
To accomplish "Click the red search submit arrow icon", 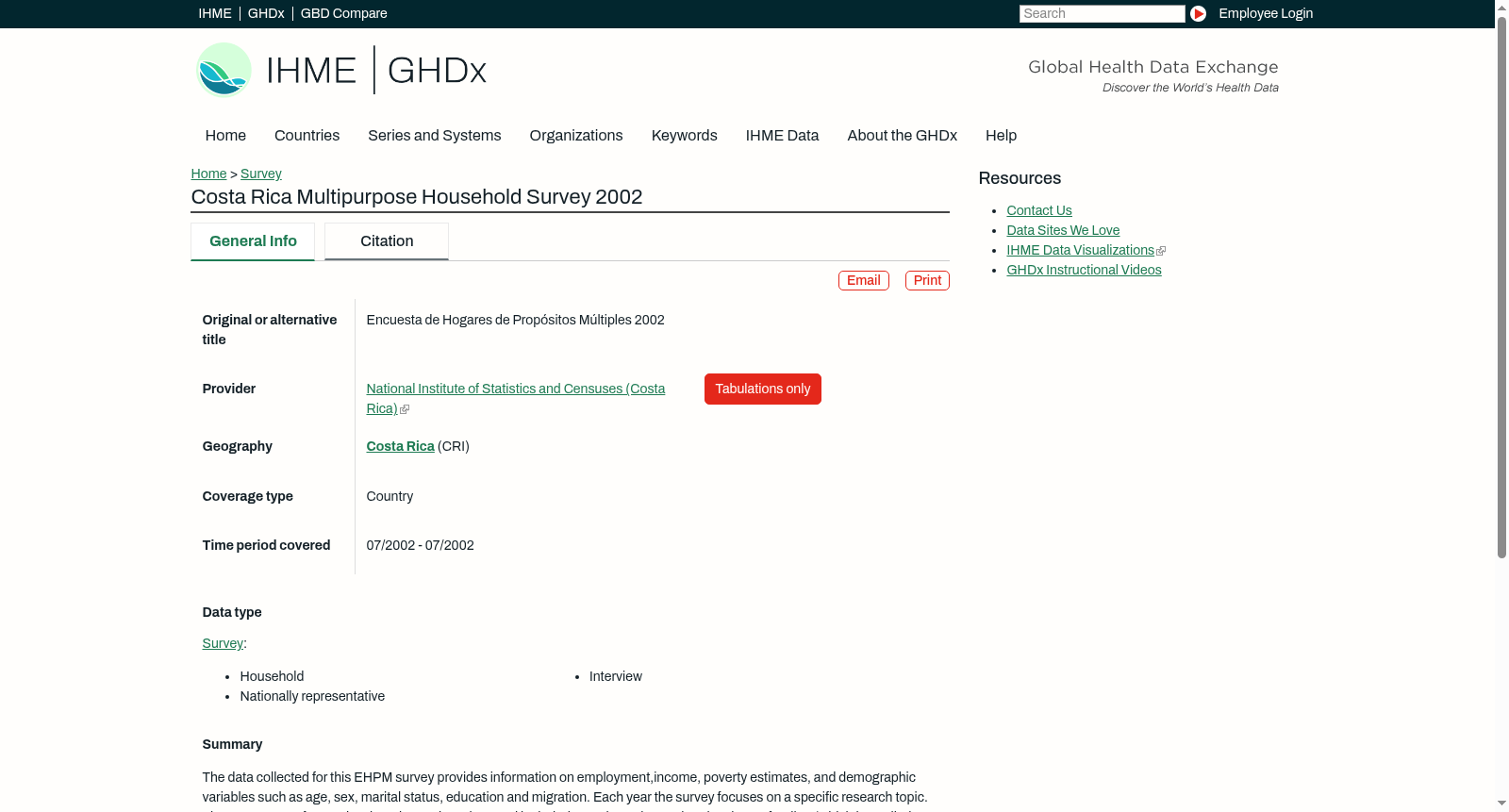I will [x=1198, y=13].
